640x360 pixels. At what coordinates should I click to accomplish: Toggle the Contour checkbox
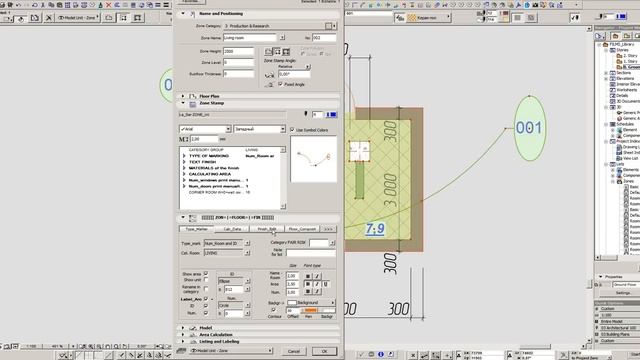point(274,310)
